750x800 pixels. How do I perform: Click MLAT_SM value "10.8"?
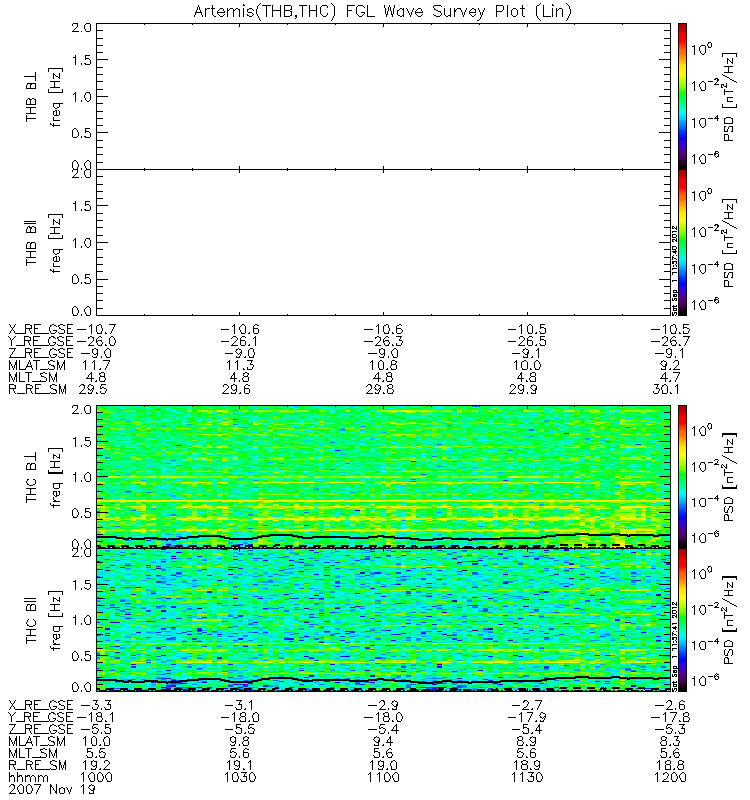click(383, 365)
